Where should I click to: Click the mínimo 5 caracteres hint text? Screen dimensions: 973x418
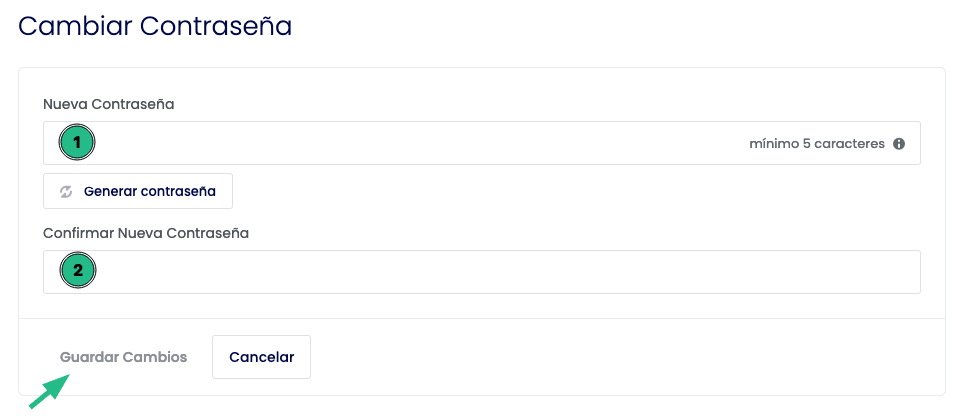(817, 144)
